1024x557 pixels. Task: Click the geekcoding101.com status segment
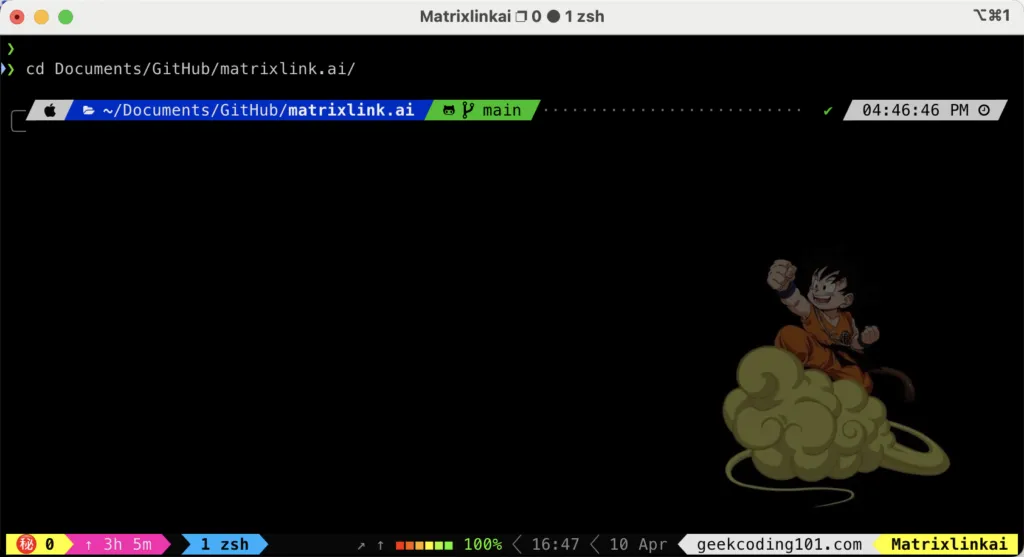click(781, 544)
